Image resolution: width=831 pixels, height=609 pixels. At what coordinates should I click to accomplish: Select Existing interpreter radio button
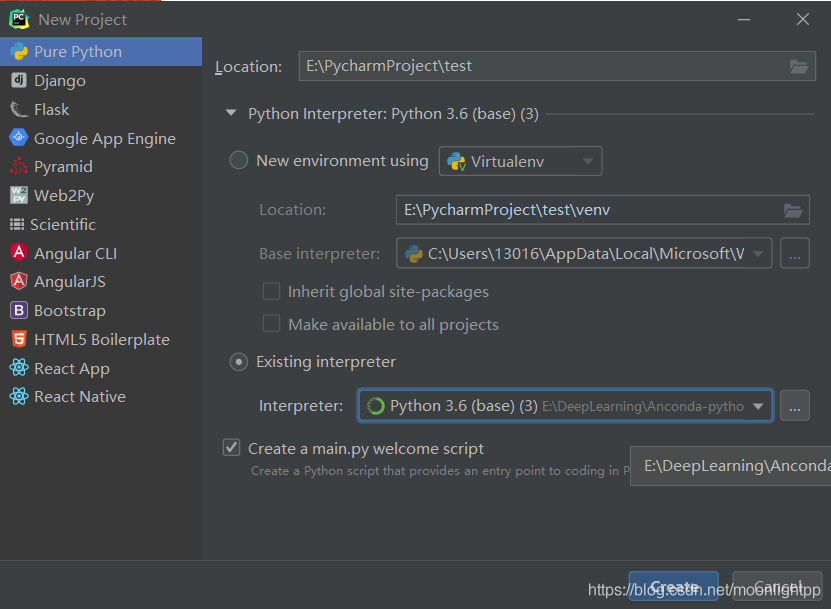[238, 362]
